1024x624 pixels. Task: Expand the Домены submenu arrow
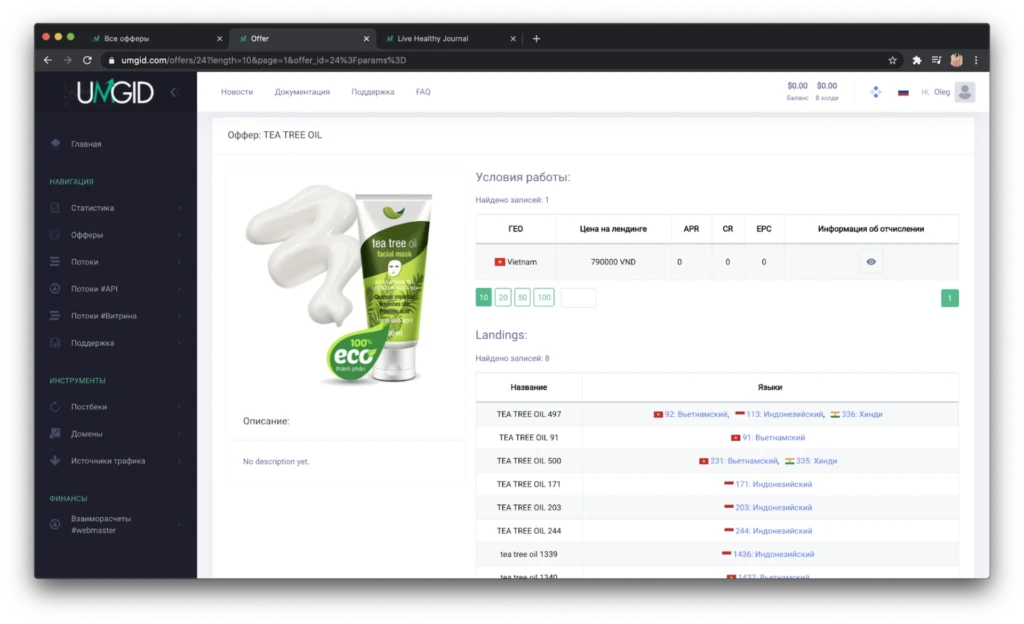pyautogui.click(x=179, y=433)
